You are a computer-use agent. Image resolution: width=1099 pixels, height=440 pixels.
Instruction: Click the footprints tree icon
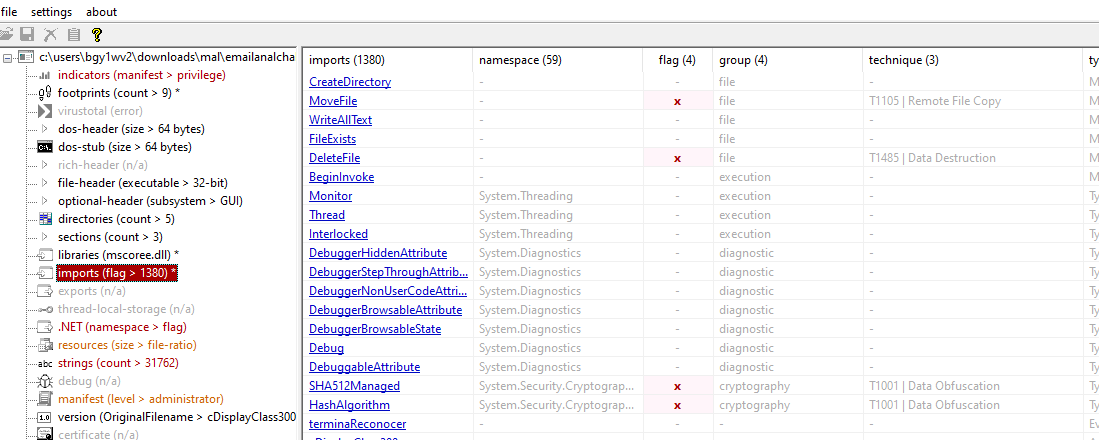[45, 93]
